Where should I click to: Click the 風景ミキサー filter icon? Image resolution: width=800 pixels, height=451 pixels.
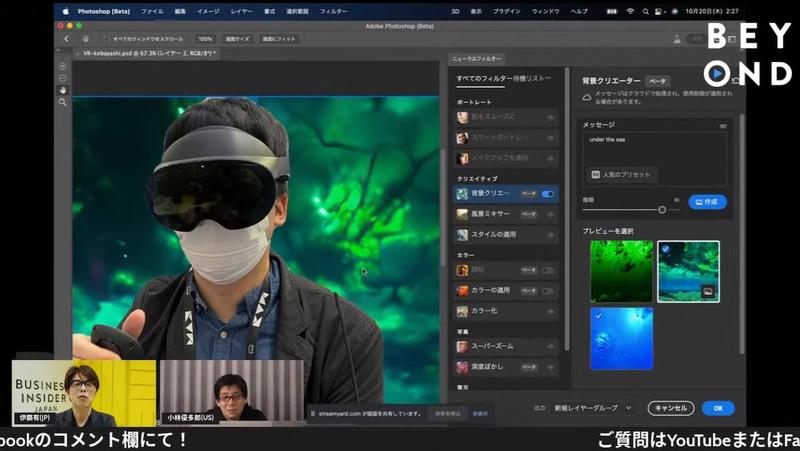coord(462,214)
